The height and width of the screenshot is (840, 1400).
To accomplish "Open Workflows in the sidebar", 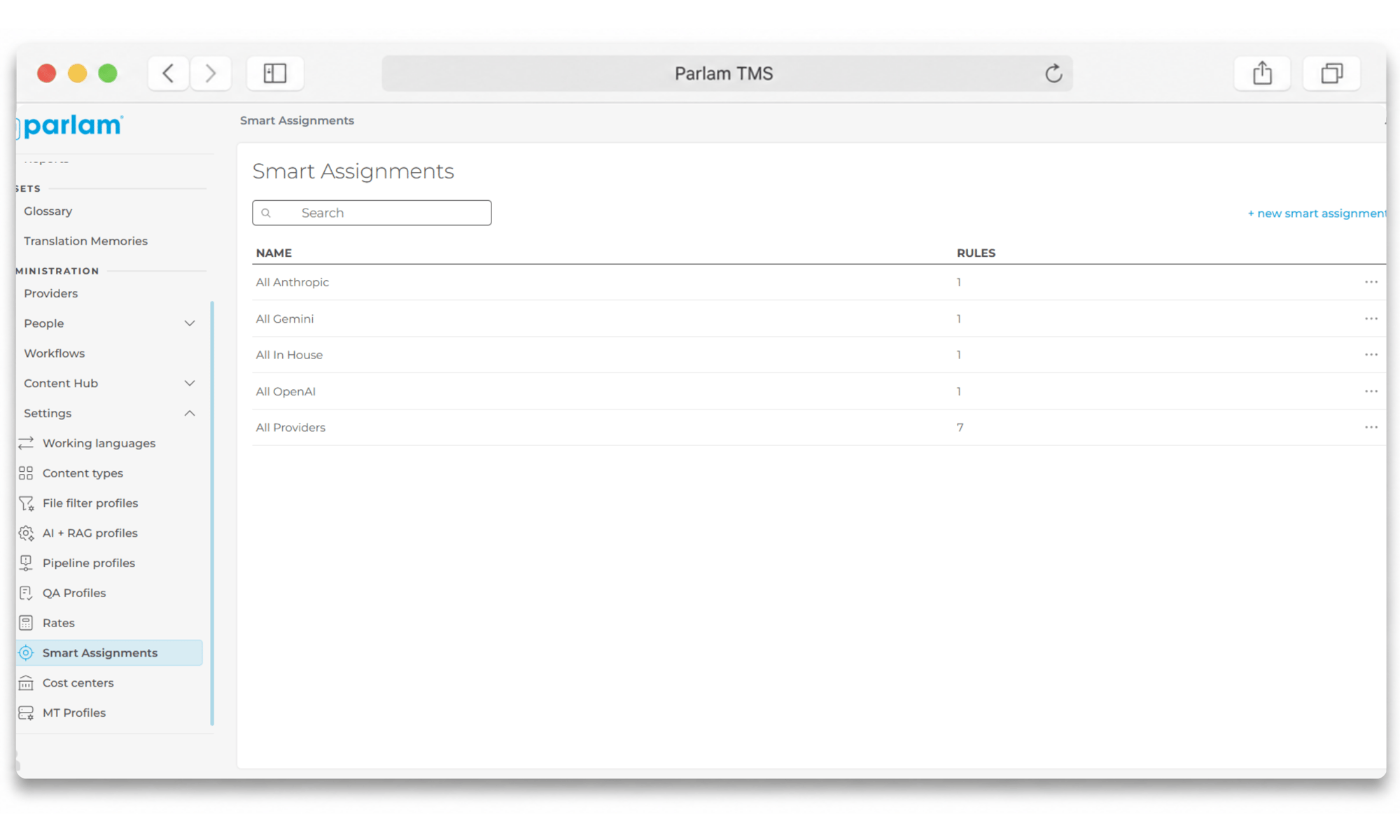I will coord(54,353).
